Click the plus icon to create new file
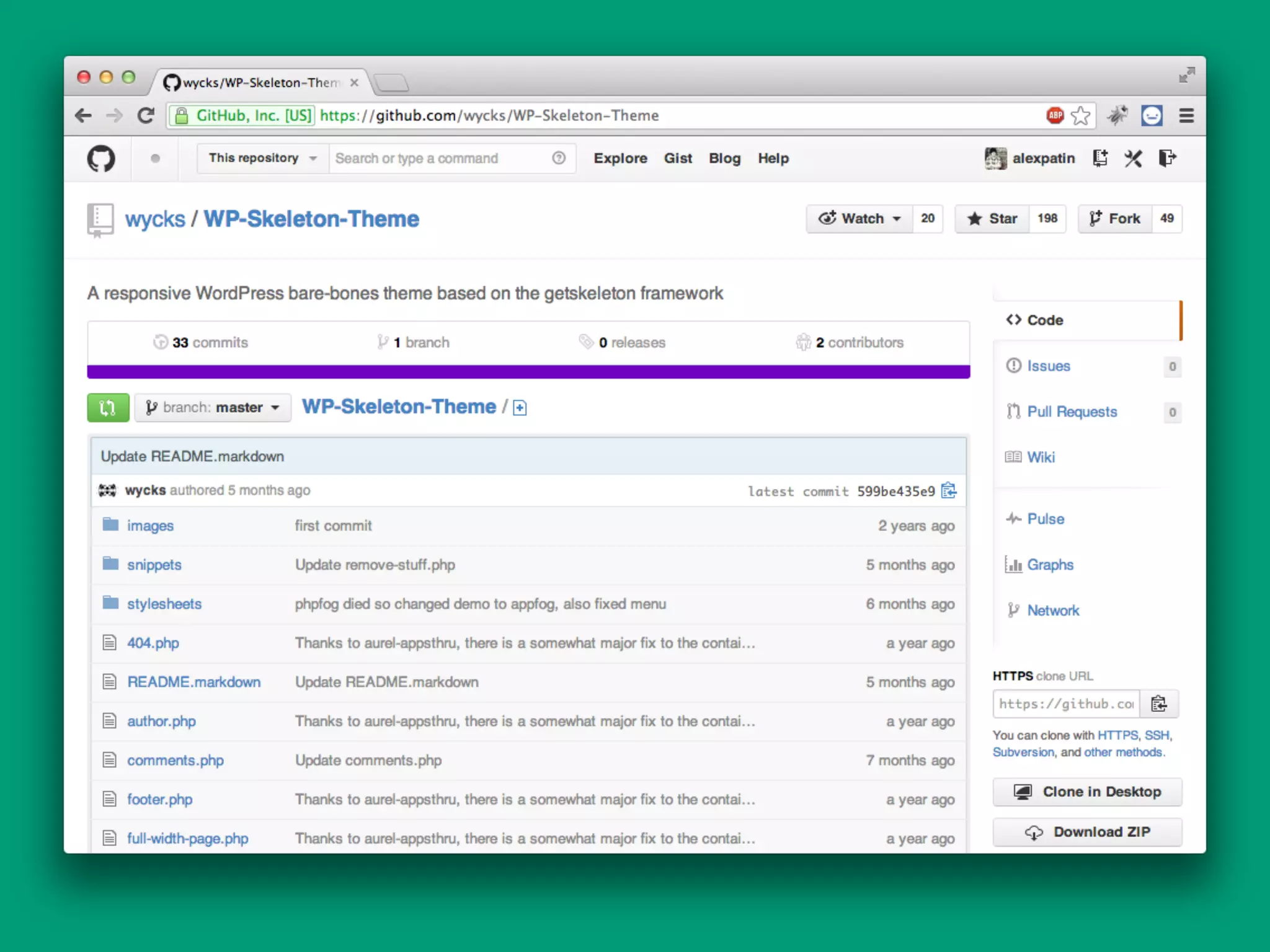The height and width of the screenshot is (952, 1270). pyautogui.click(x=520, y=408)
